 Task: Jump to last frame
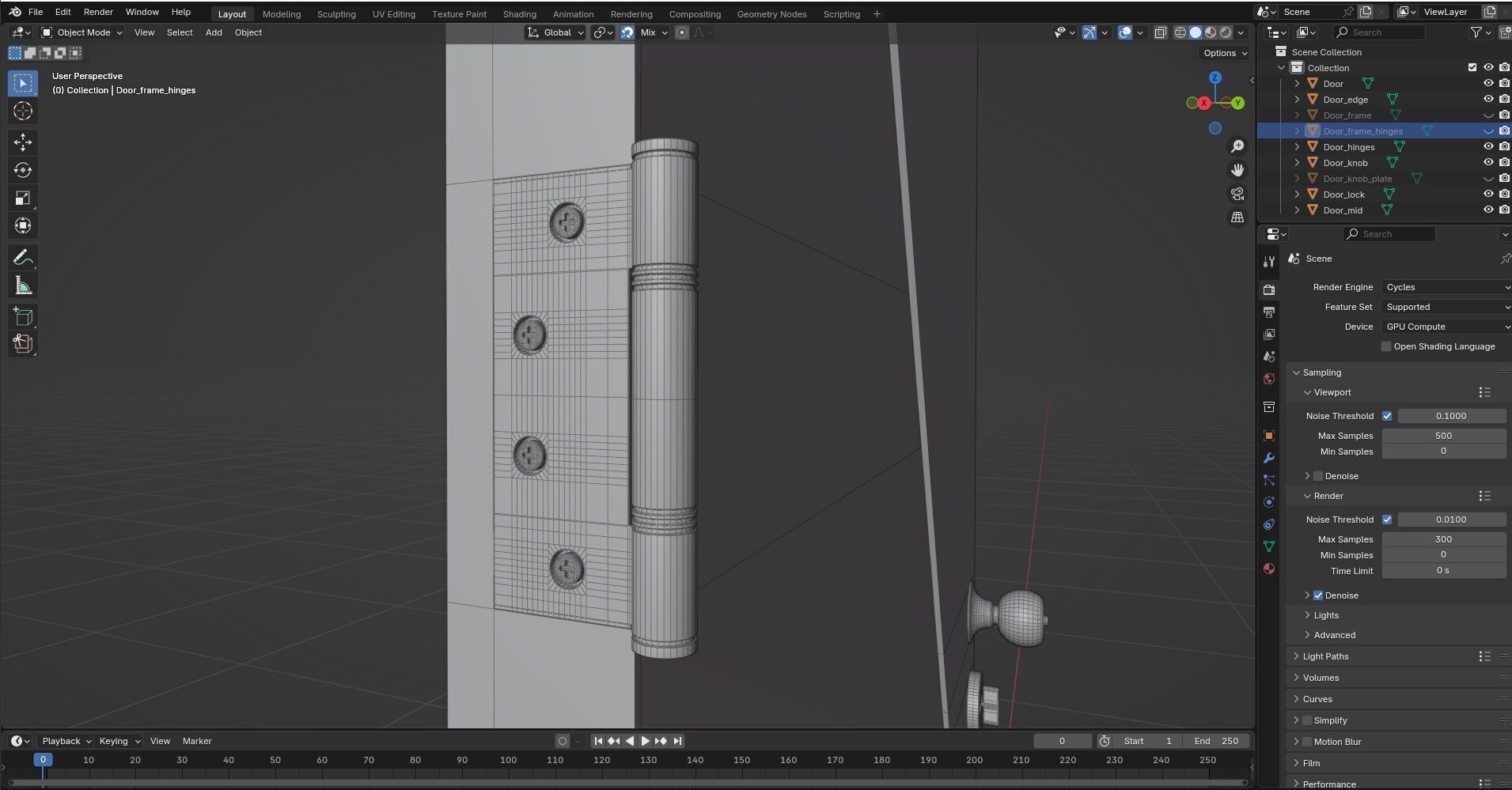click(x=677, y=741)
